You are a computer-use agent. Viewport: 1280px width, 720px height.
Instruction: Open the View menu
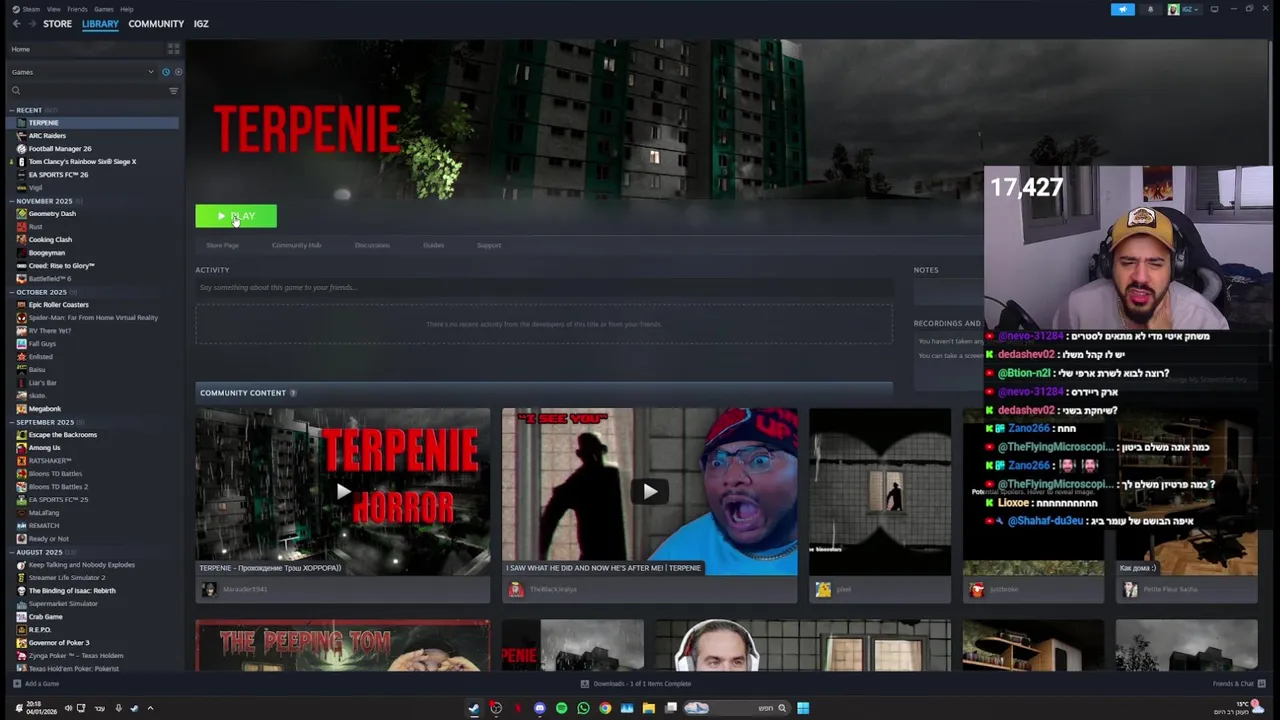[x=53, y=9]
